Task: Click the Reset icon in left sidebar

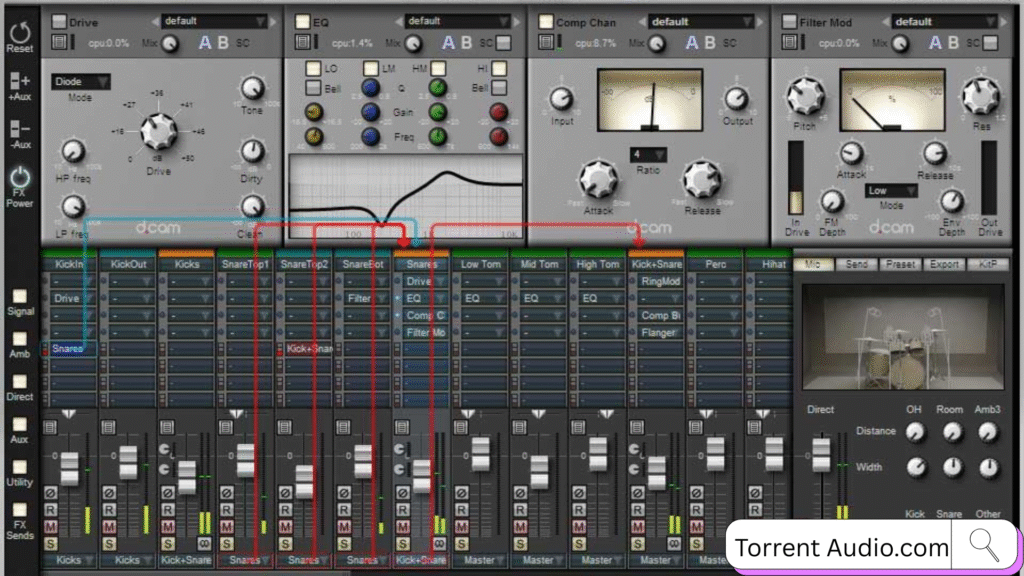Action: coord(19,33)
